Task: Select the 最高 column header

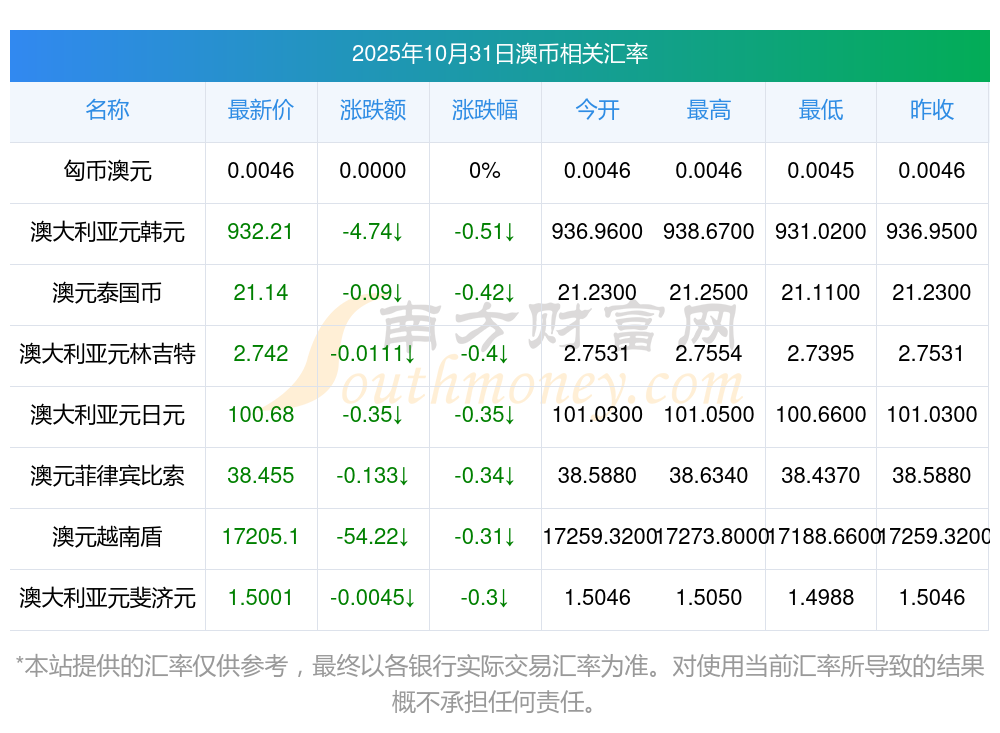Action: [x=709, y=110]
